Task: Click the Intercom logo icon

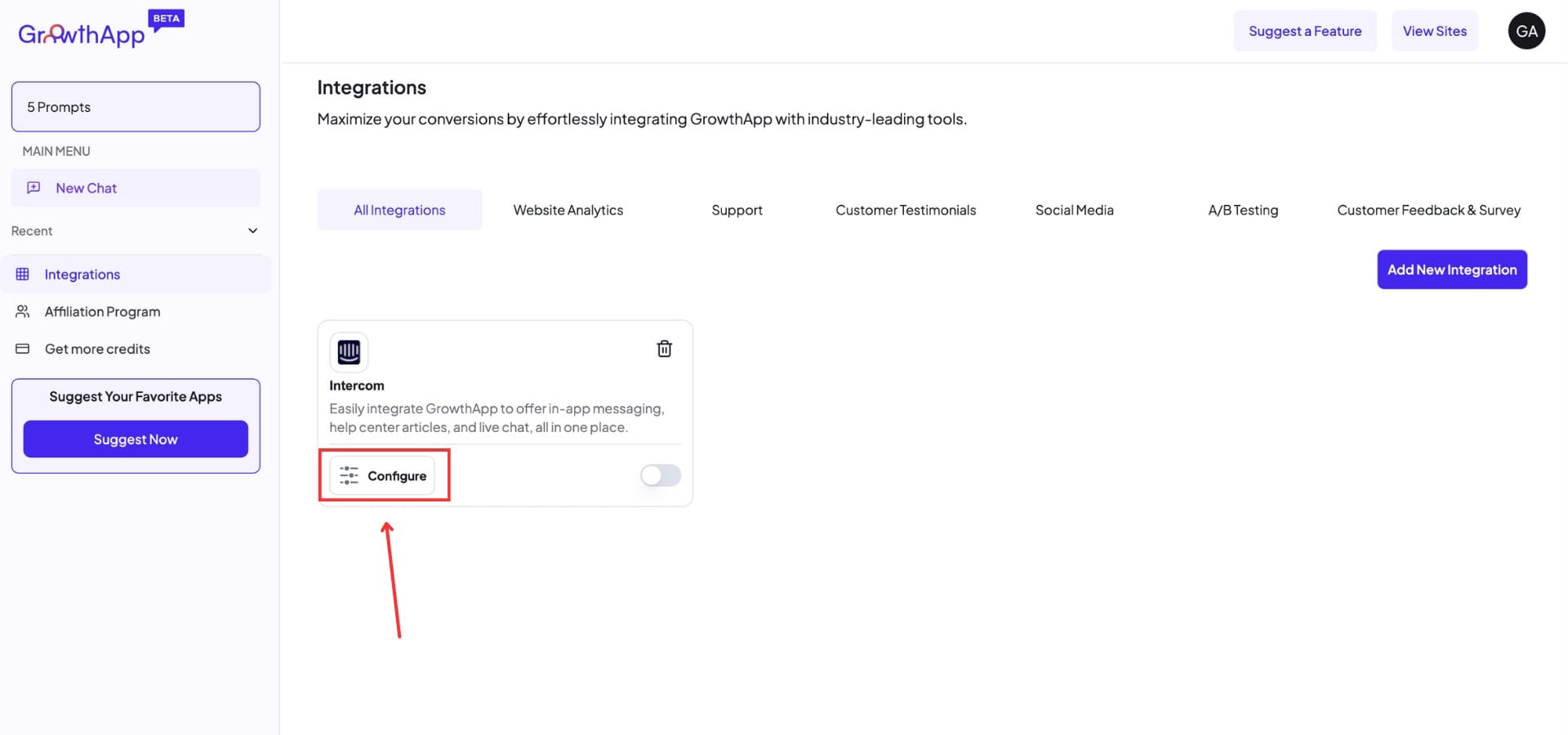Action: pyautogui.click(x=349, y=352)
